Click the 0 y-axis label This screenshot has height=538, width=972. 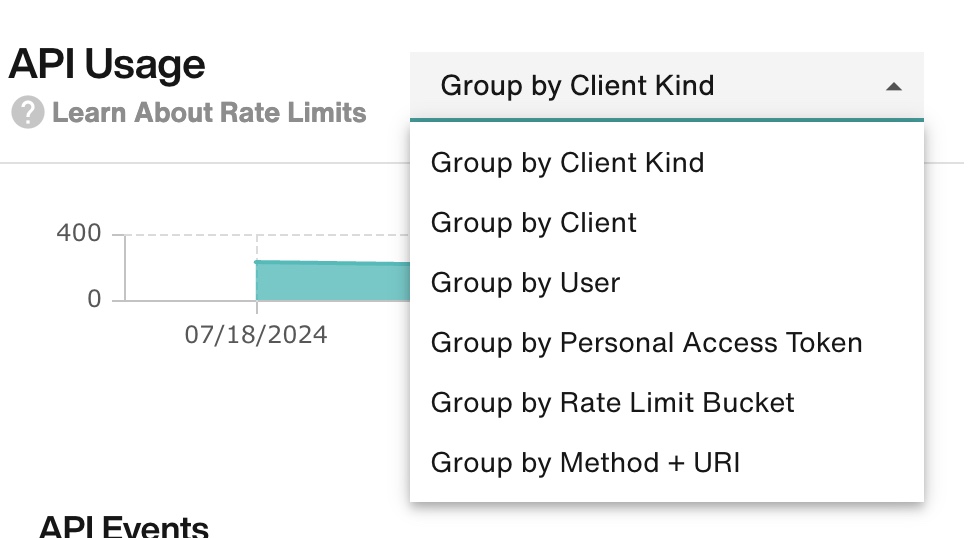pos(94,299)
